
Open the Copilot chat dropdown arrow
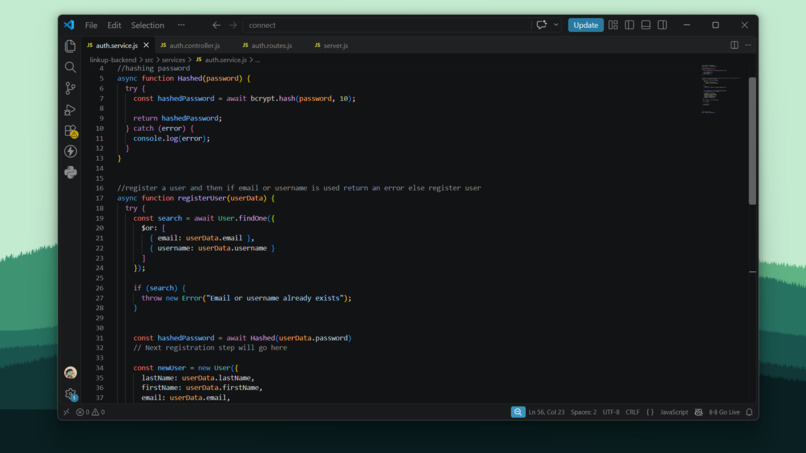[556, 25]
